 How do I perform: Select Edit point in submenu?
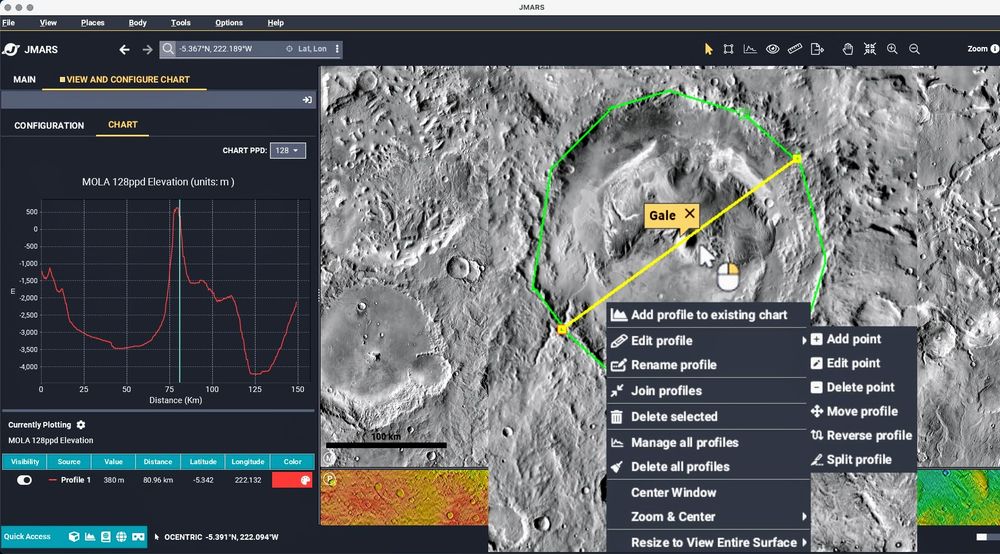coord(862,363)
